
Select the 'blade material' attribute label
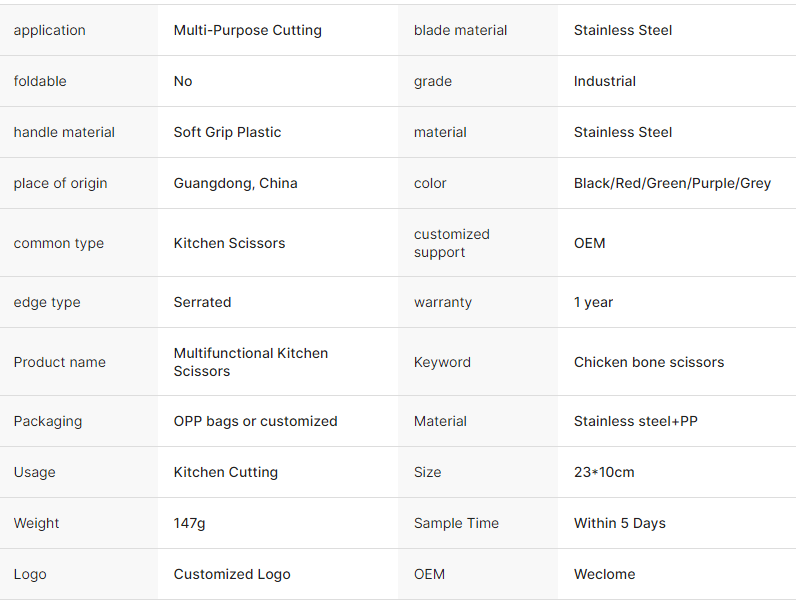click(460, 30)
